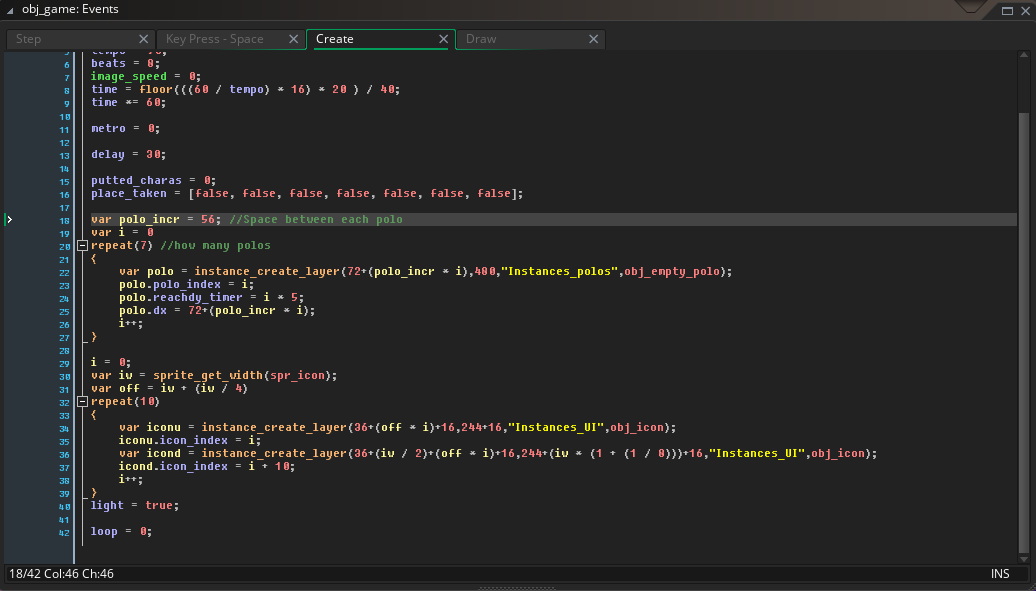Switch to the Step event tab

[x=79, y=39]
